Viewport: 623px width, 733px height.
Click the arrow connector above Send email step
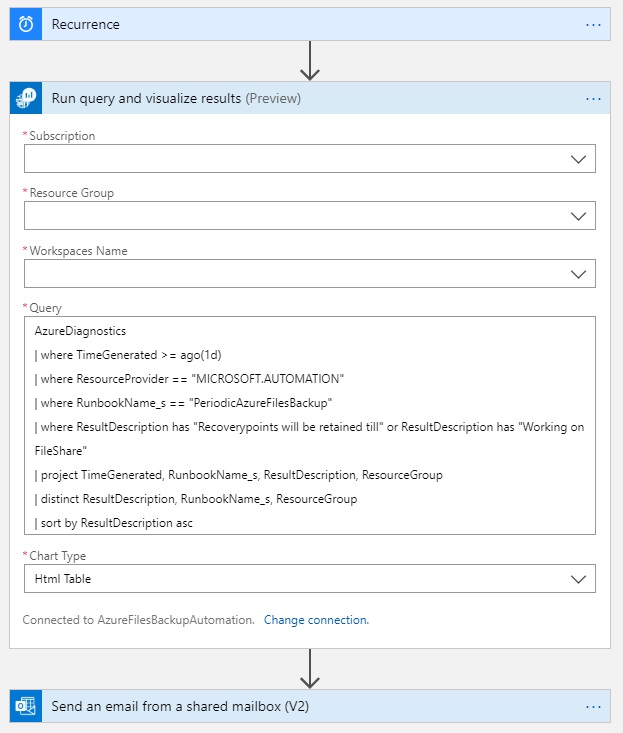click(310, 668)
